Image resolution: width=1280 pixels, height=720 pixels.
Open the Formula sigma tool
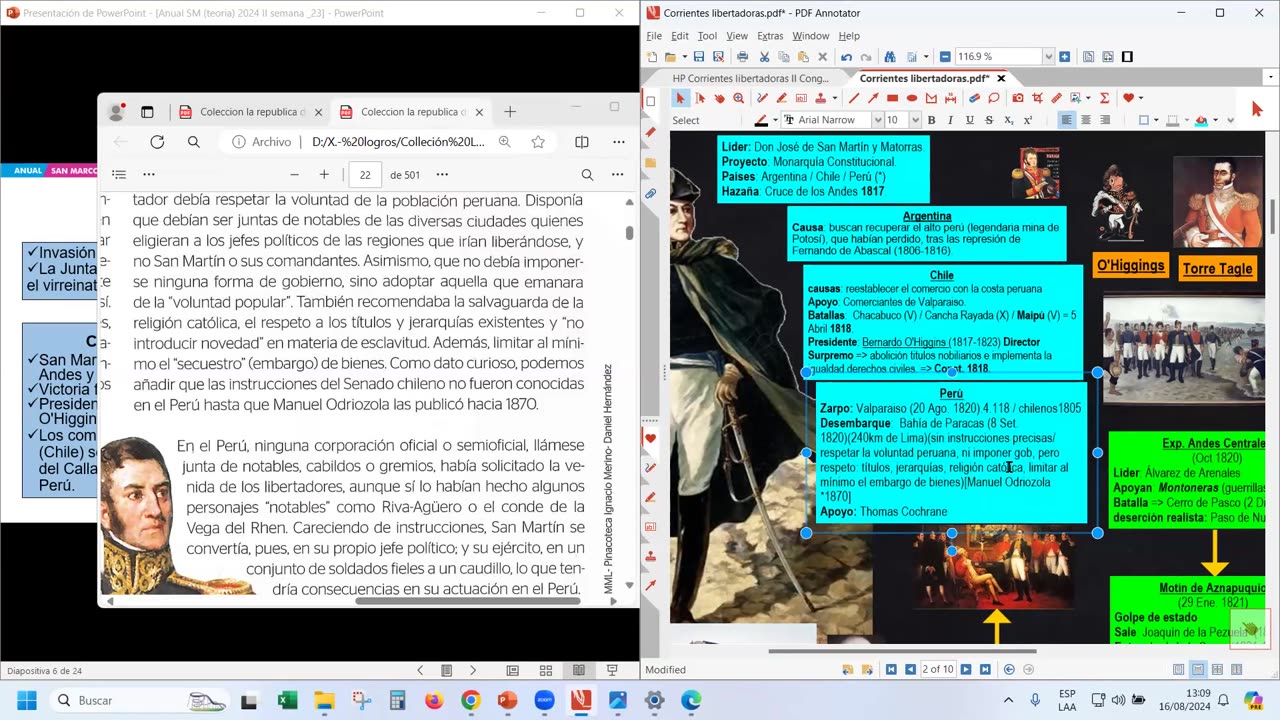coord(1104,98)
